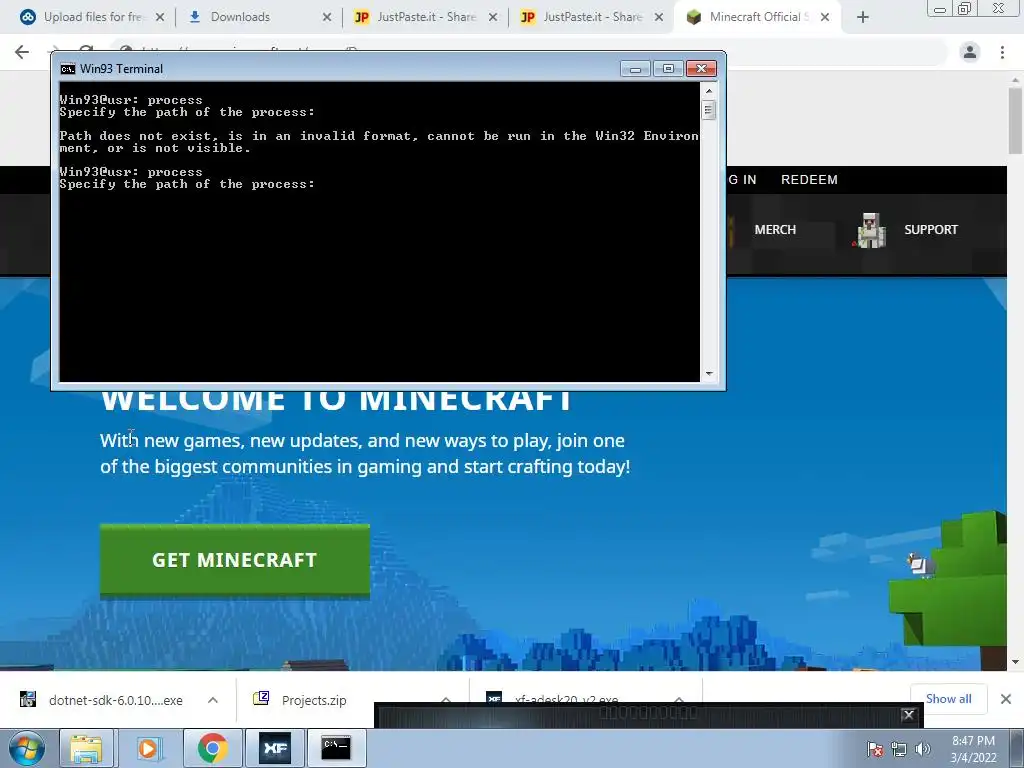Click the terminal scrollbar up arrow
The height and width of the screenshot is (768, 1024).
point(709,91)
